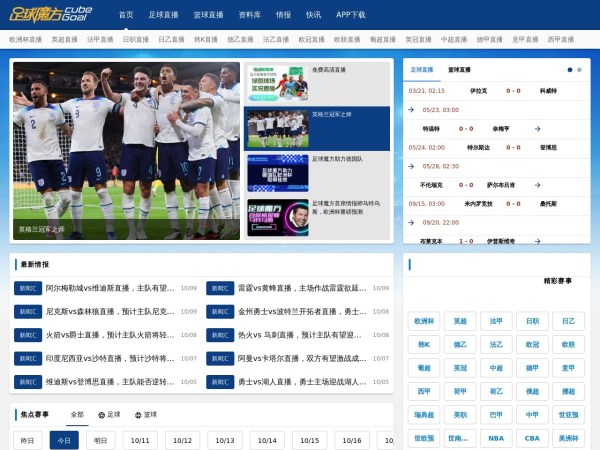Viewport: 600px width, 450px height.
Task: Select the basketball icon filter 篮球
Action: [145, 414]
